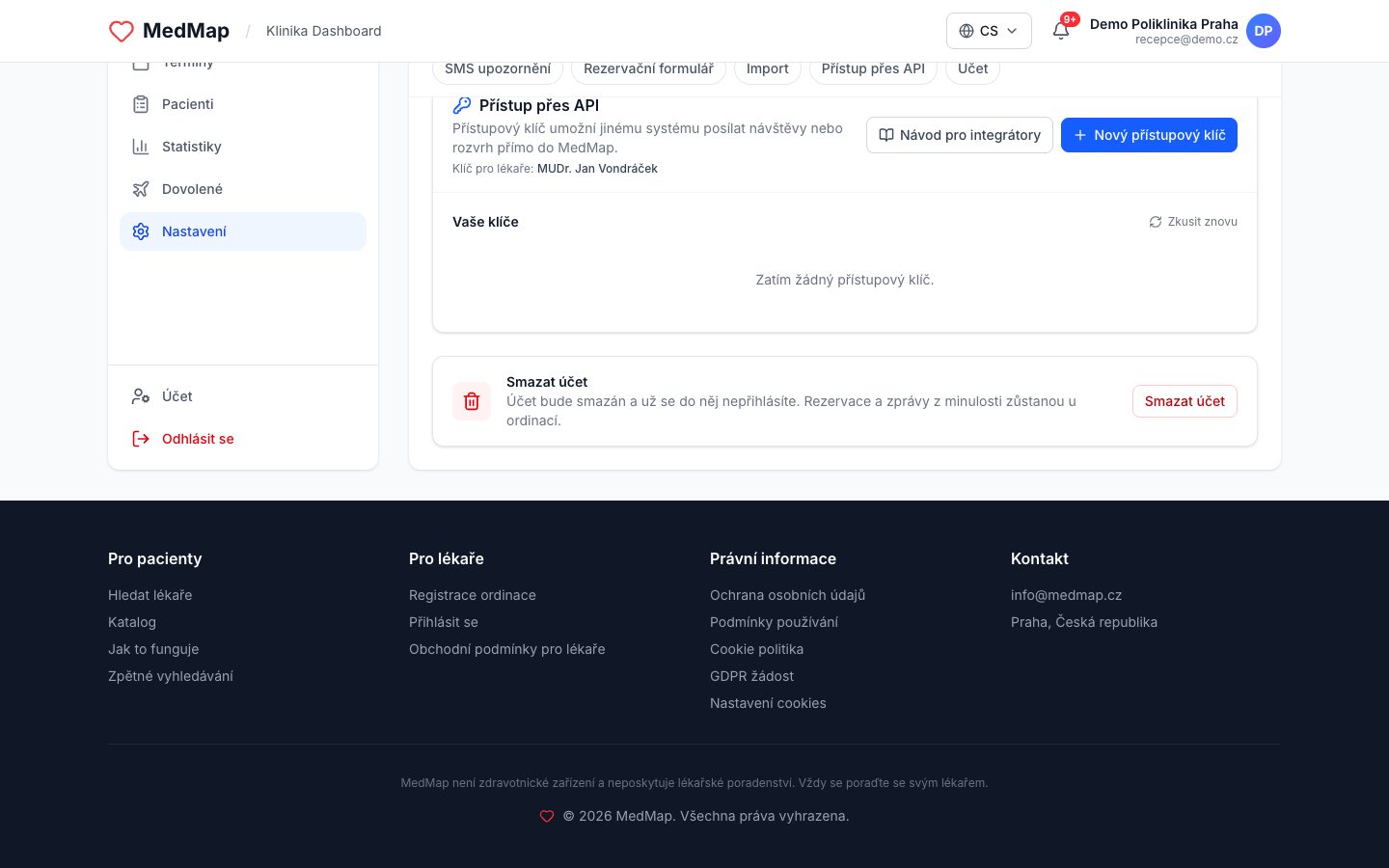Open the GDPR žádost footer link
Screen dimensions: 1389x868
[752, 676]
